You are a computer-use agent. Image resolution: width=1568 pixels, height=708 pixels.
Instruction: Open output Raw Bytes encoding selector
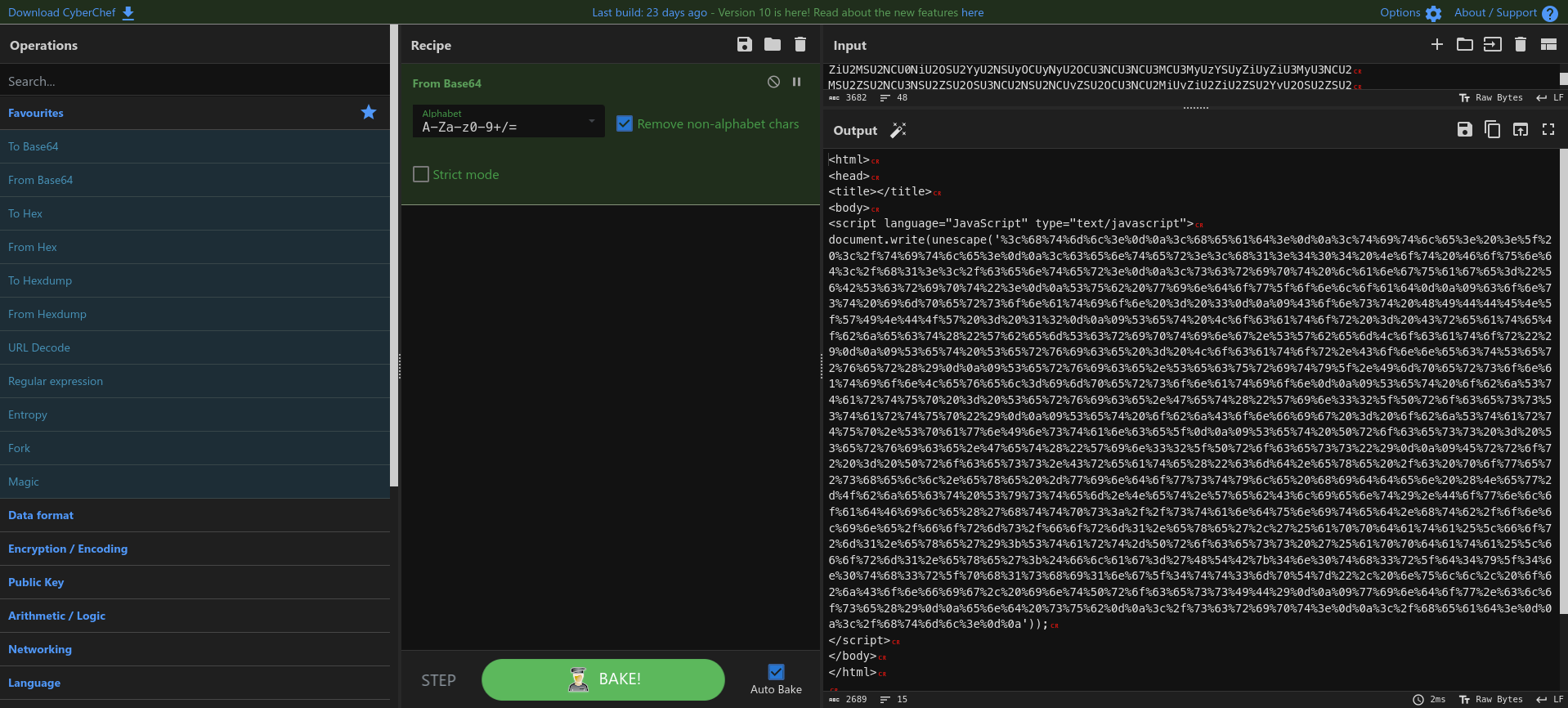tap(1491, 699)
